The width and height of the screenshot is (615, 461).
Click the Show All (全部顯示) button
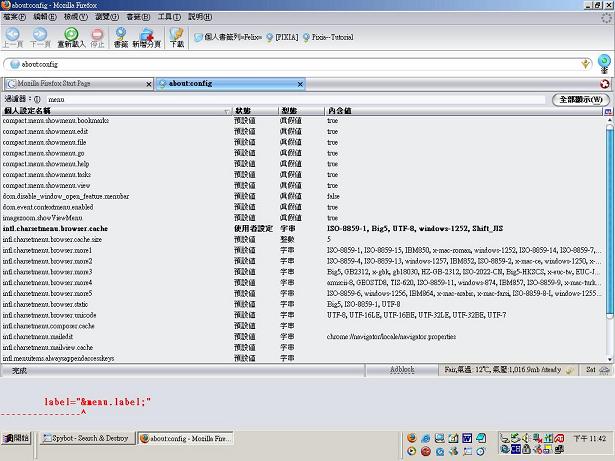(580, 100)
